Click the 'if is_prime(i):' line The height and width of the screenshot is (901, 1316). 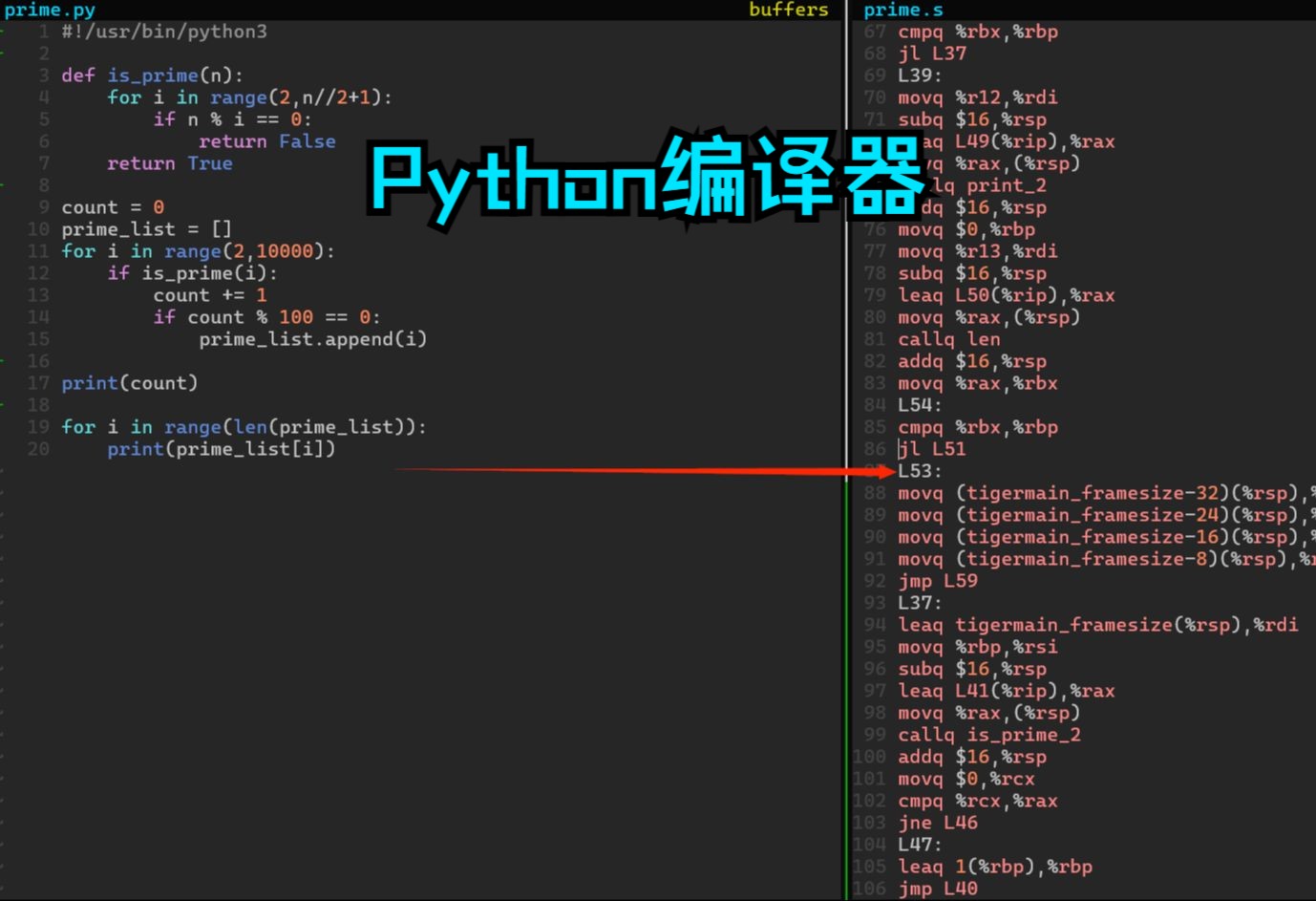(x=192, y=273)
